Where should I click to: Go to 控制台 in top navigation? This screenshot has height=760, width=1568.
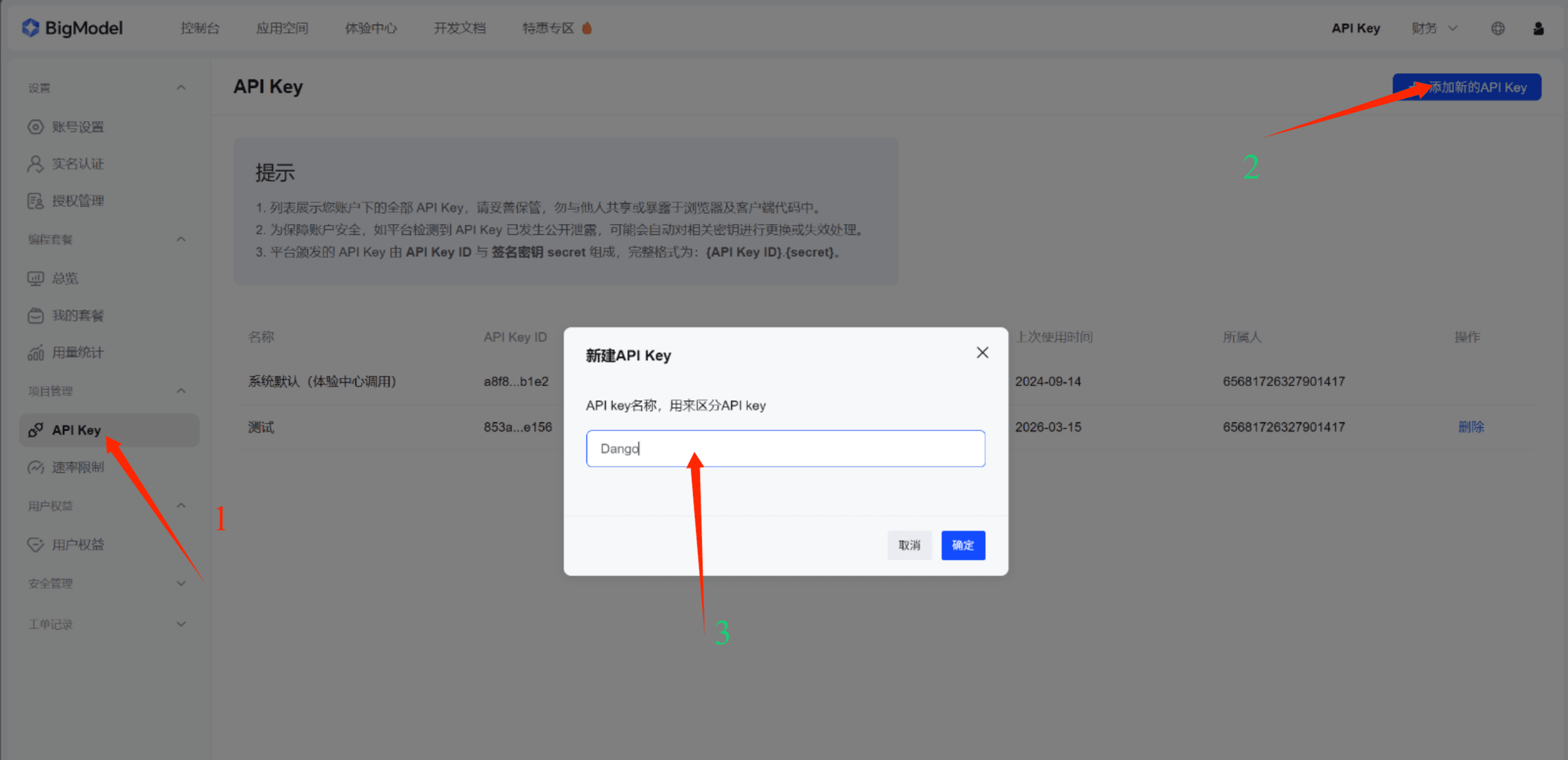(x=200, y=28)
